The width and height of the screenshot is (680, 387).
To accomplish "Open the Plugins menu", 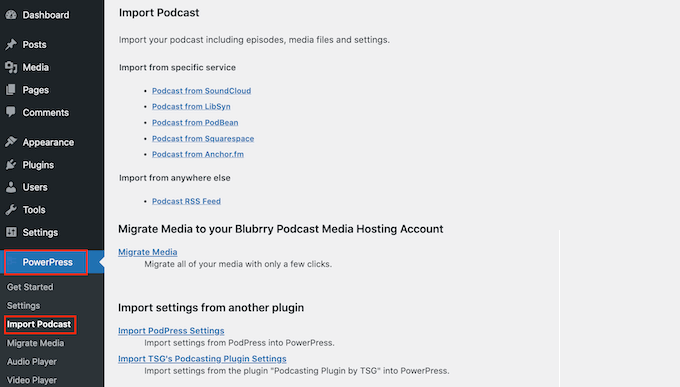I will click(38, 165).
